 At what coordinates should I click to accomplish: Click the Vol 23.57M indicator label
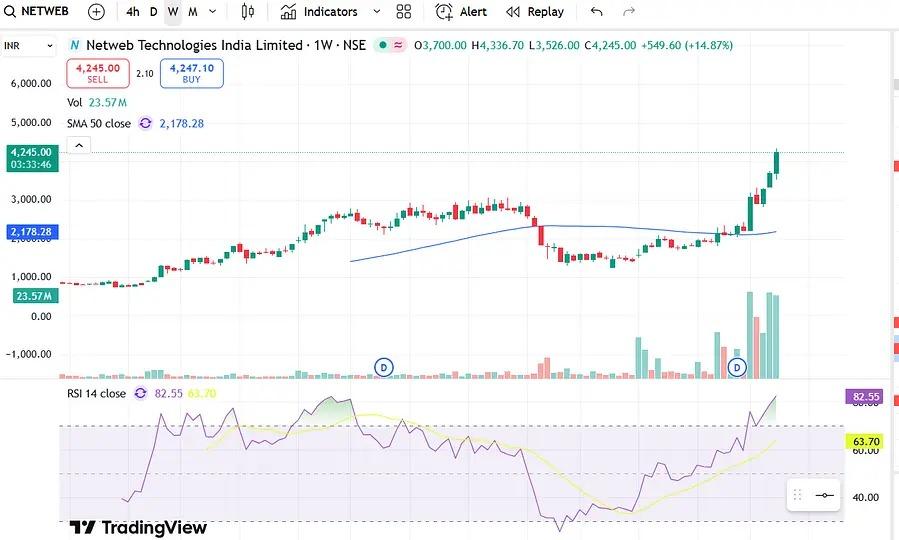[x=97, y=103]
